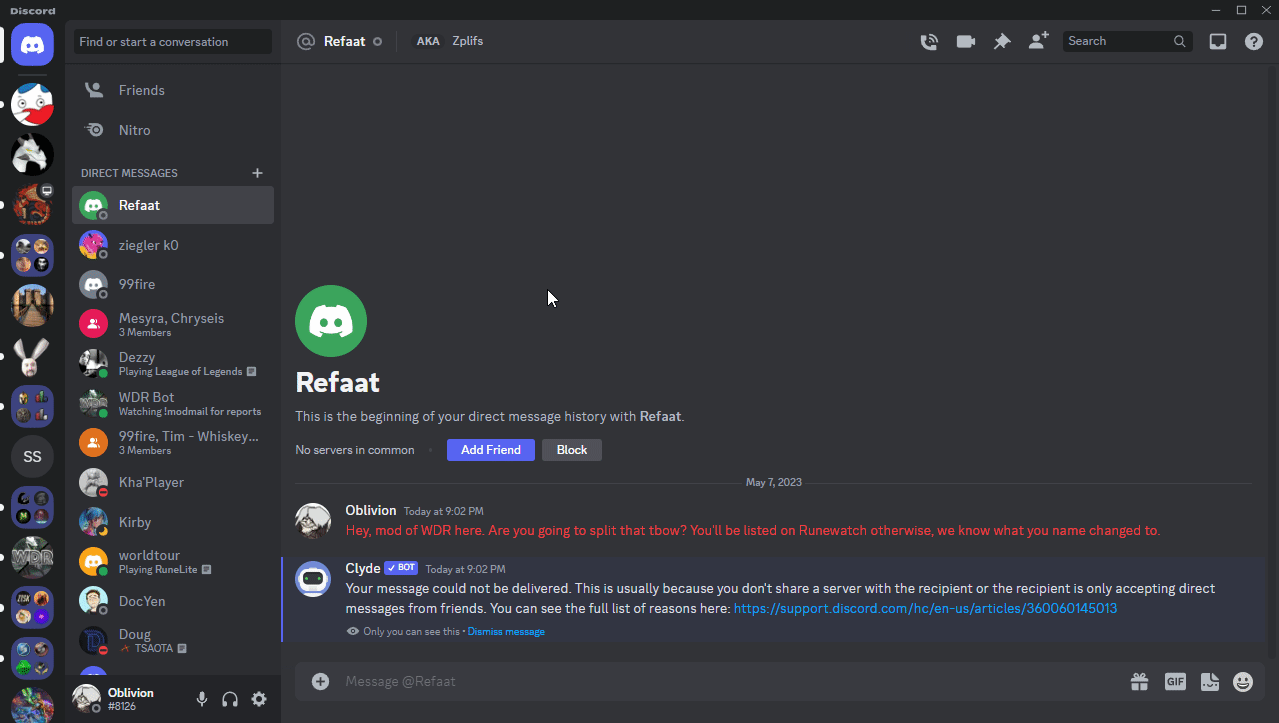Add friends to this DM
This screenshot has height=723, width=1279.
coord(1038,42)
